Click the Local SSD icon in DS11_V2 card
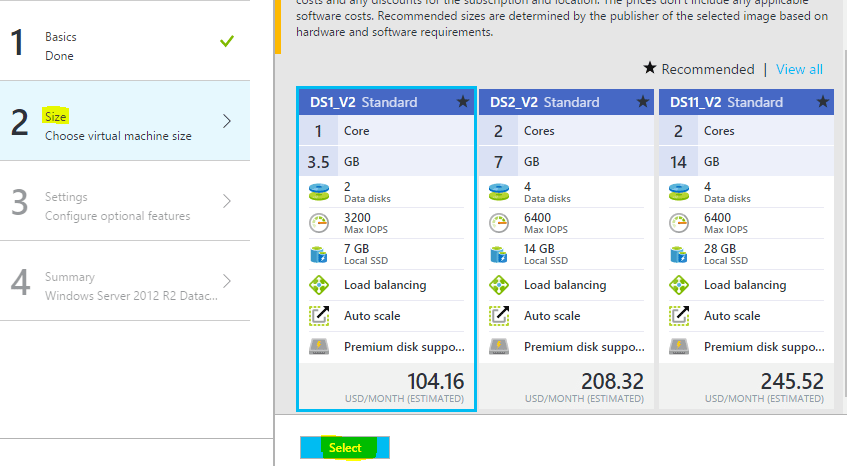 (x=678, y=254)
